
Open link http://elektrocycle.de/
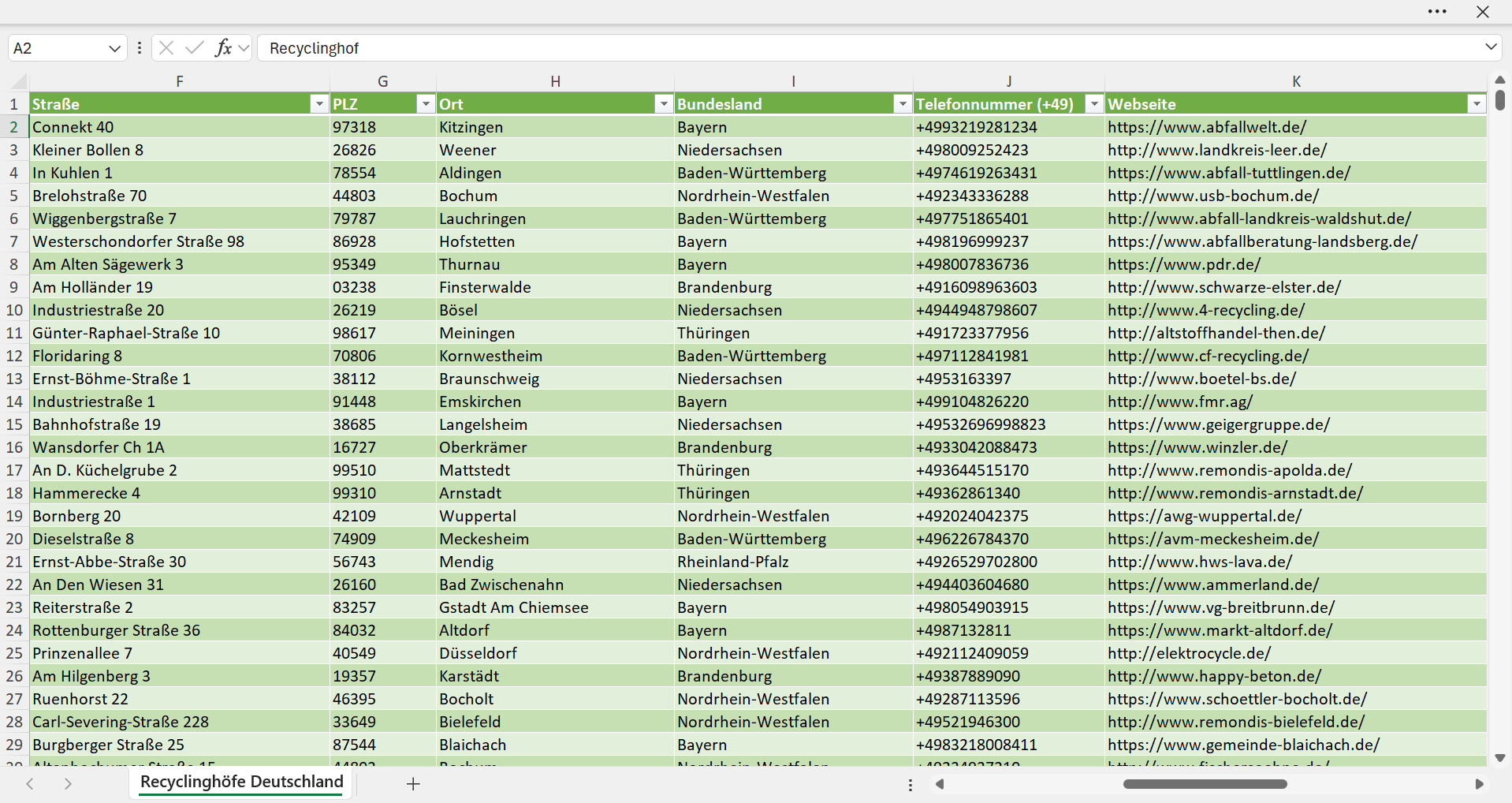(x=1189, y=653)
